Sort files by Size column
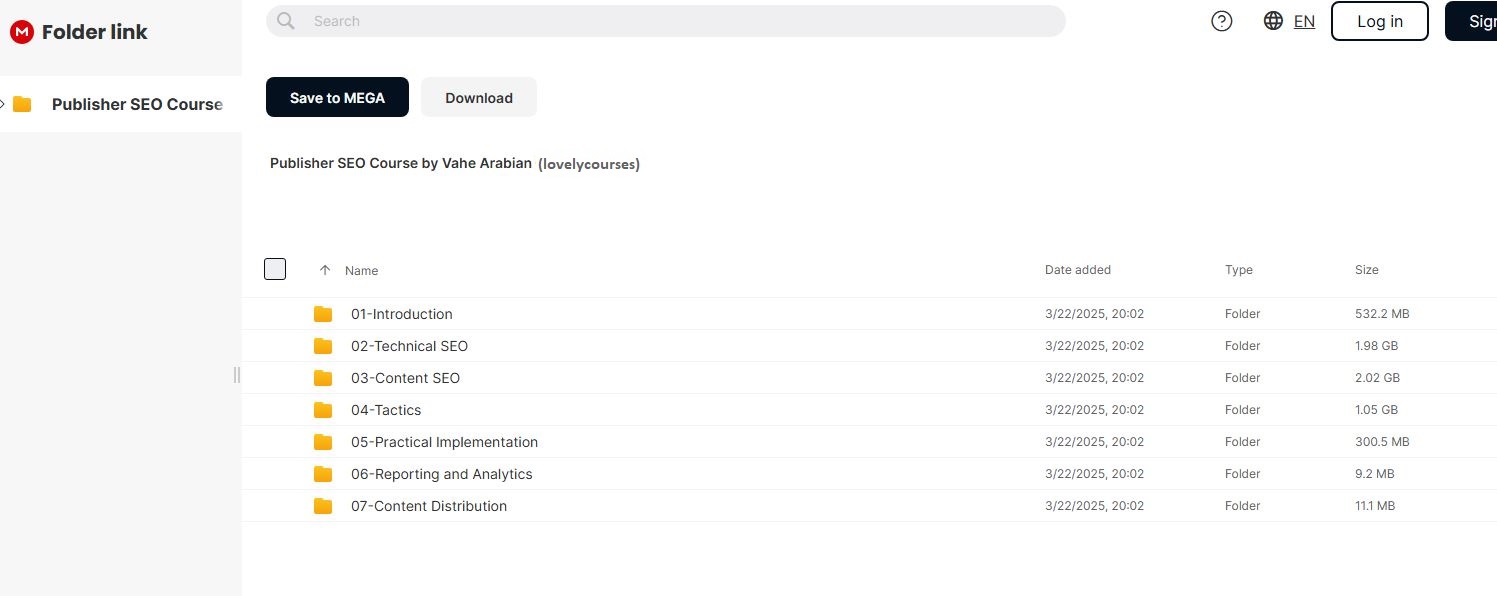 pos(1366,270)
